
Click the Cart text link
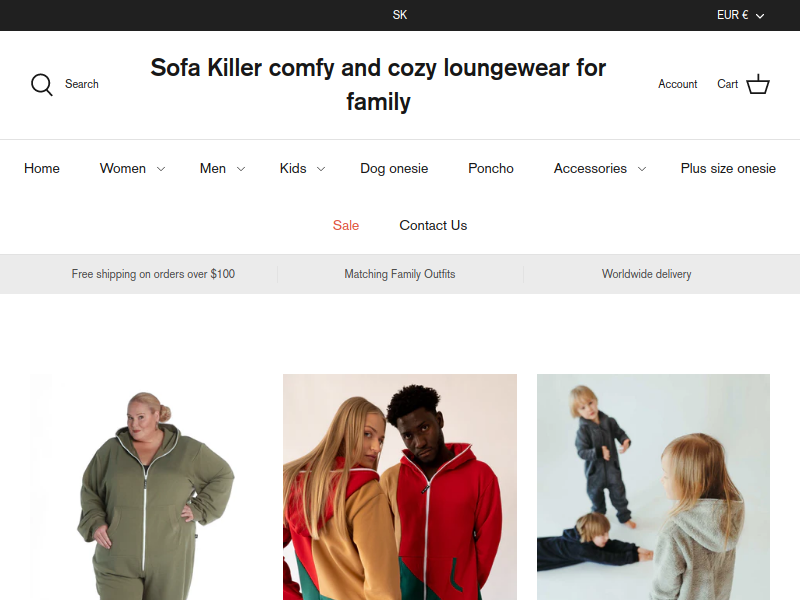click(x=728, y=84)
